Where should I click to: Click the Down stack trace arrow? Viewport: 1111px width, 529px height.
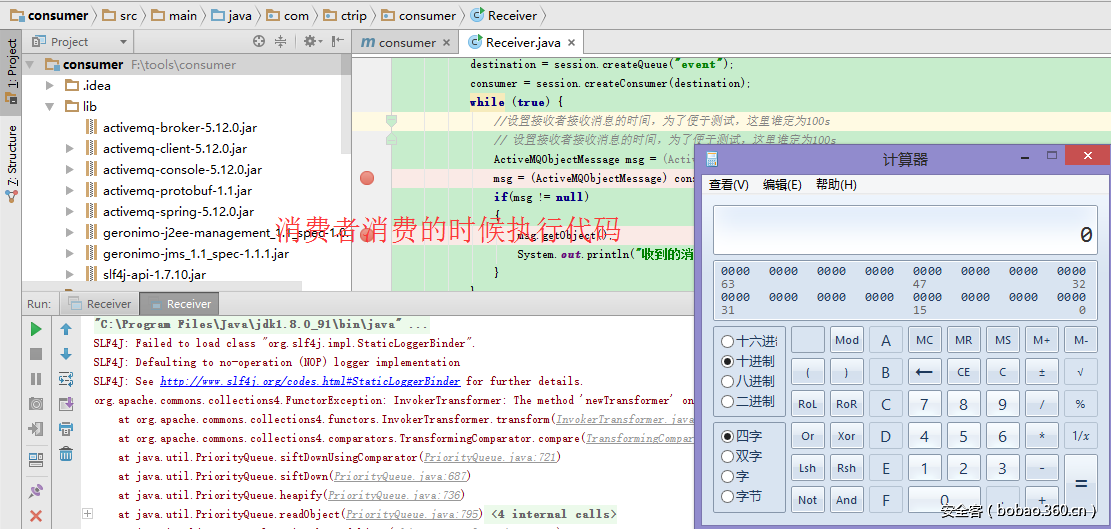[66, 353]
